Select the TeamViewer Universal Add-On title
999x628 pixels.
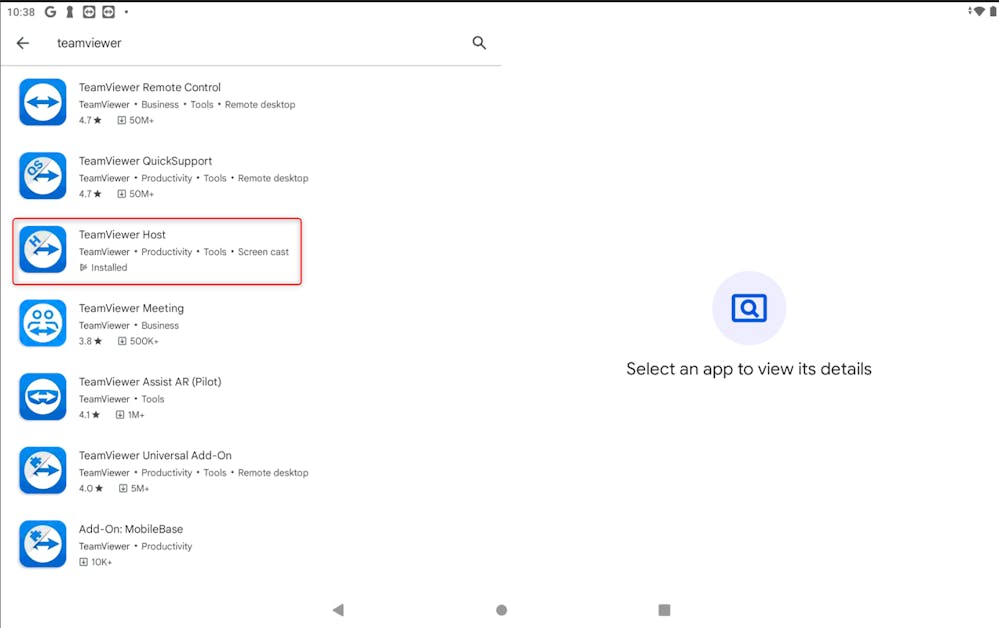point(155,455)
